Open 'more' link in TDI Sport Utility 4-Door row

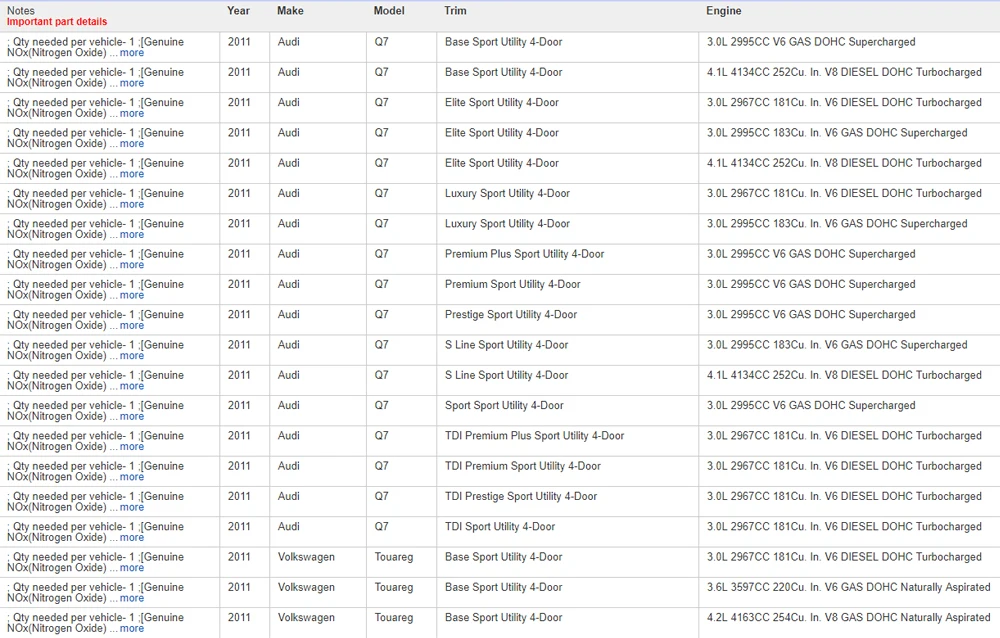pyautogui.click(x=131, y=538)
